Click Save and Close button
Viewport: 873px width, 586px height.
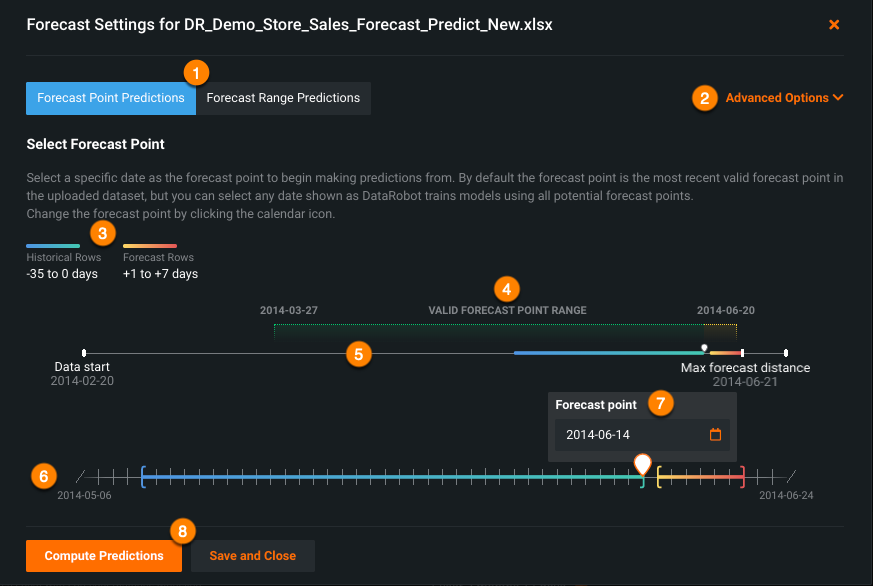click(x=252, y=556)
